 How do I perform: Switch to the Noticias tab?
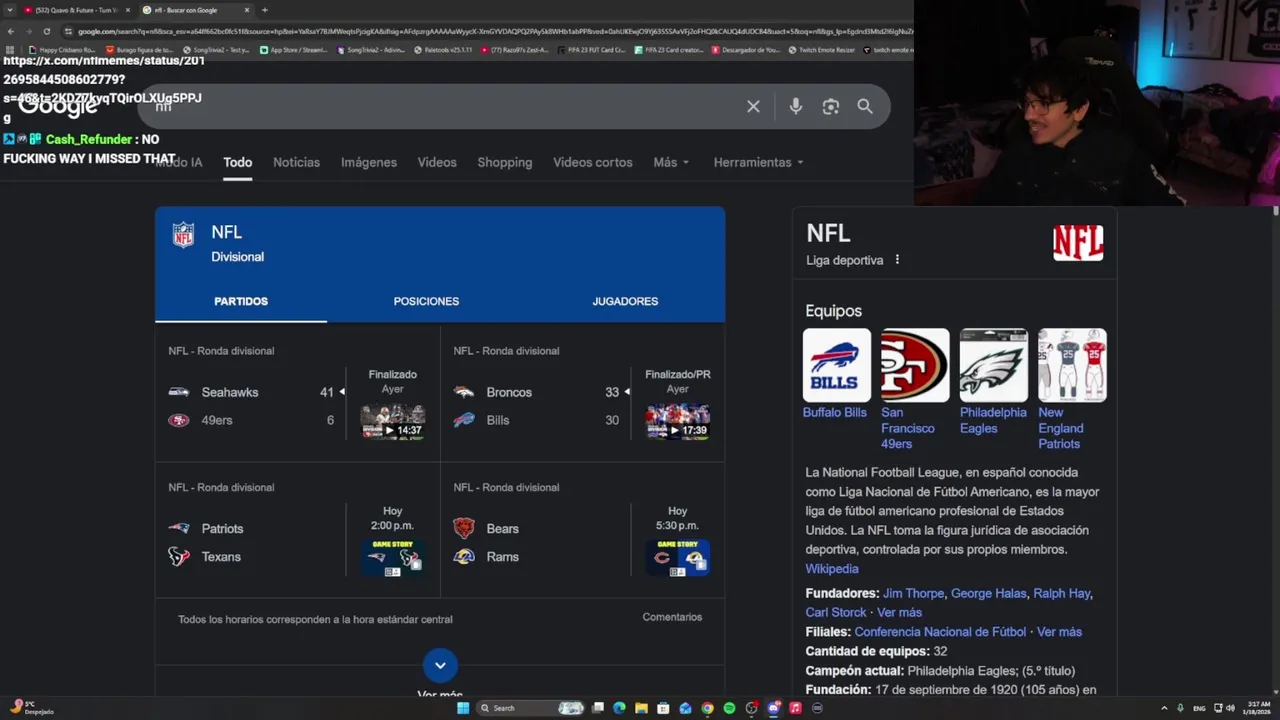pos(296,162)
